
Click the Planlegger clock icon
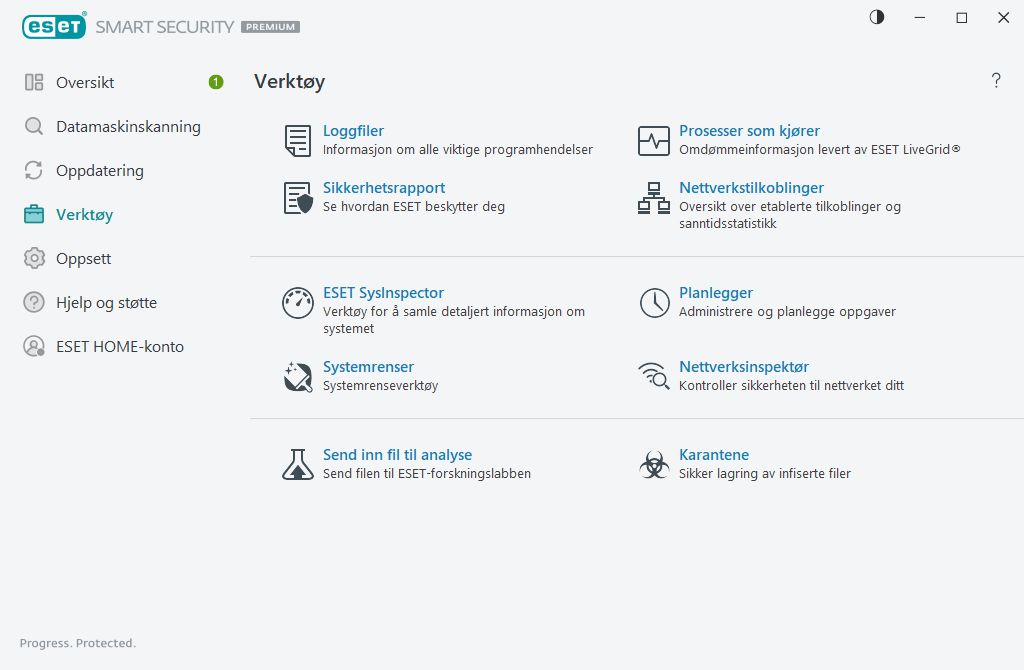point(654,303)
